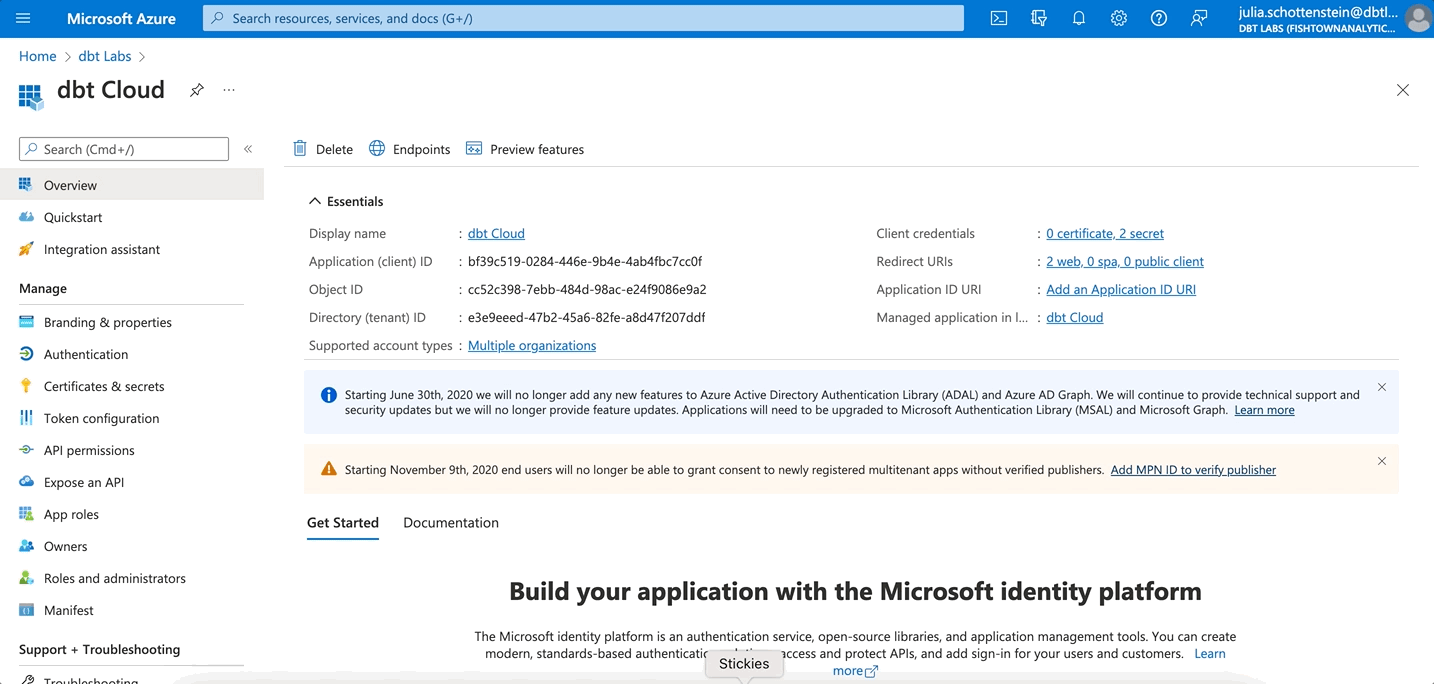The height and width of the screenshot is (684, 1434).
Task: Open the portal settings gear
Action: (1118, 17)
